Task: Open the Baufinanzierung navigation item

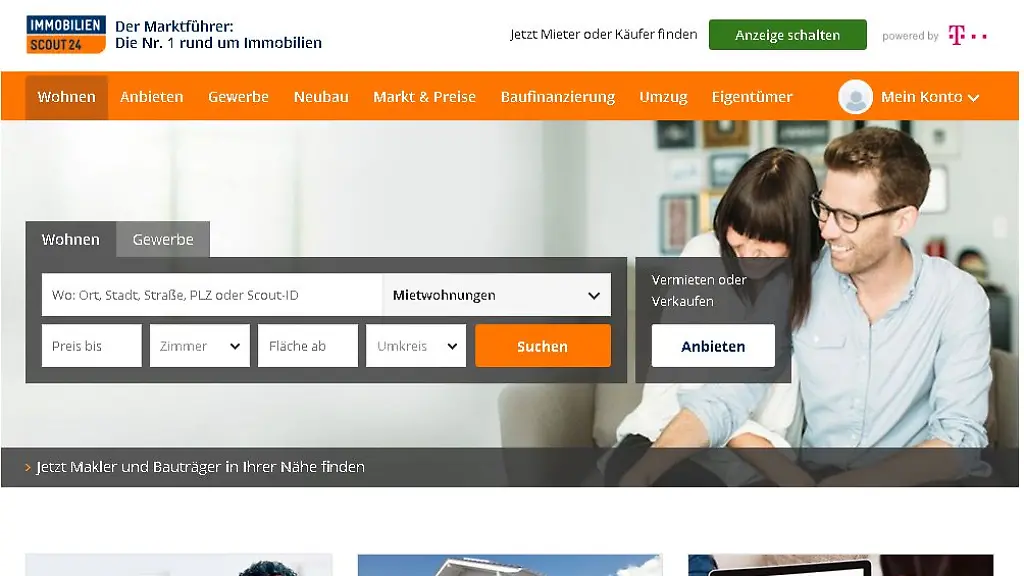Action: (558, 97)
